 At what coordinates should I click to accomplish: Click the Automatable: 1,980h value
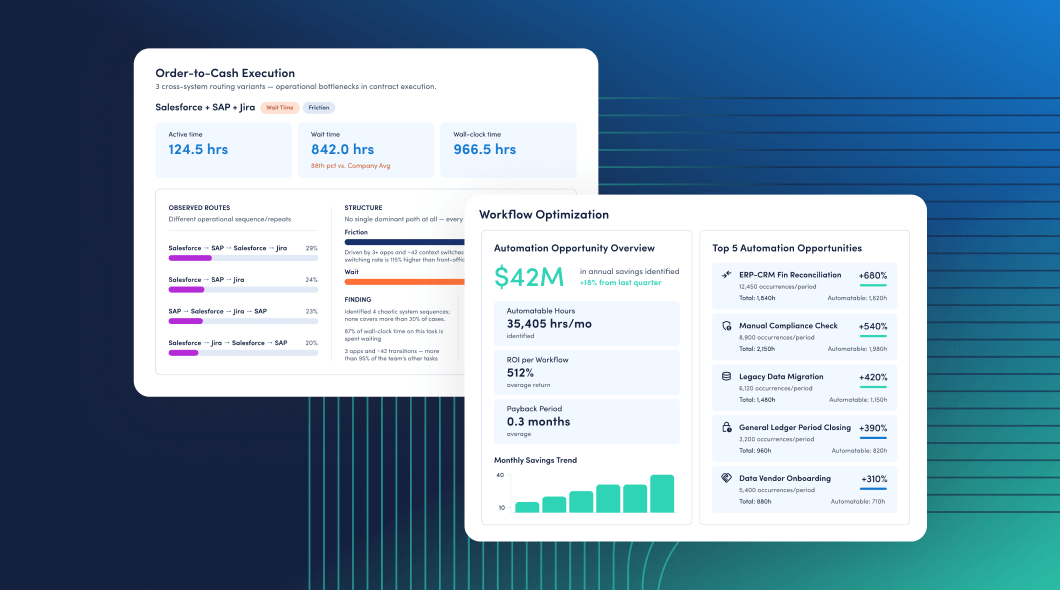pyautogui.click(x=857, y=349)
